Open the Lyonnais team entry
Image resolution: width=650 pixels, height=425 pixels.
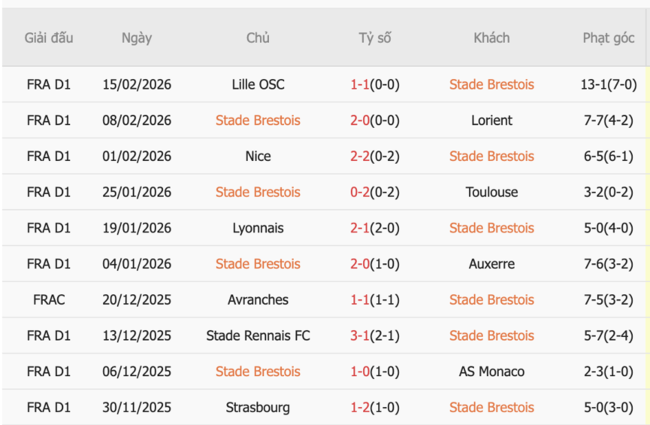point(257,229)
